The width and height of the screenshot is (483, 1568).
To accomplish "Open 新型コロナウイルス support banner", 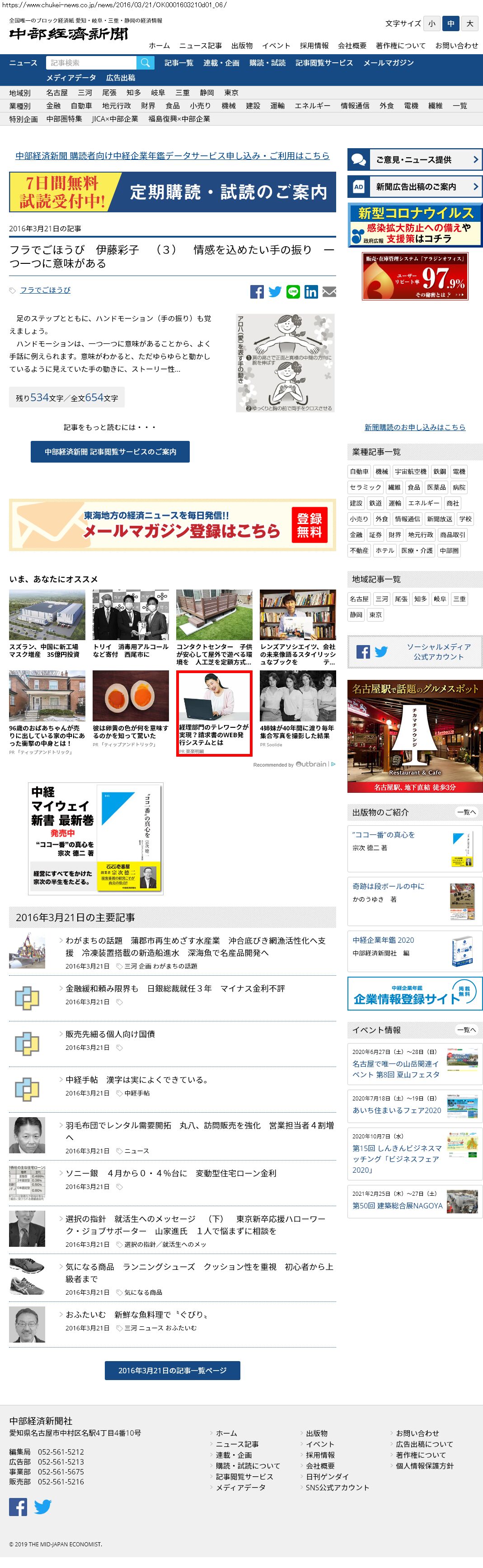I will [x=415, y=225].
